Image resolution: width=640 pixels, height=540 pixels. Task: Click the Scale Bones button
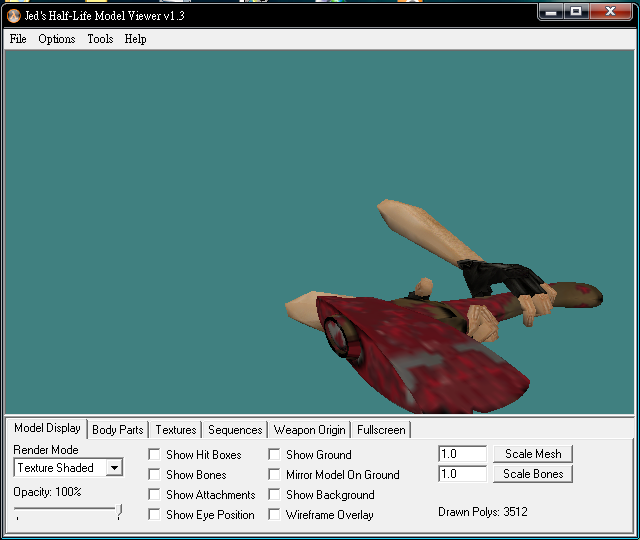[x=533, y=474]
